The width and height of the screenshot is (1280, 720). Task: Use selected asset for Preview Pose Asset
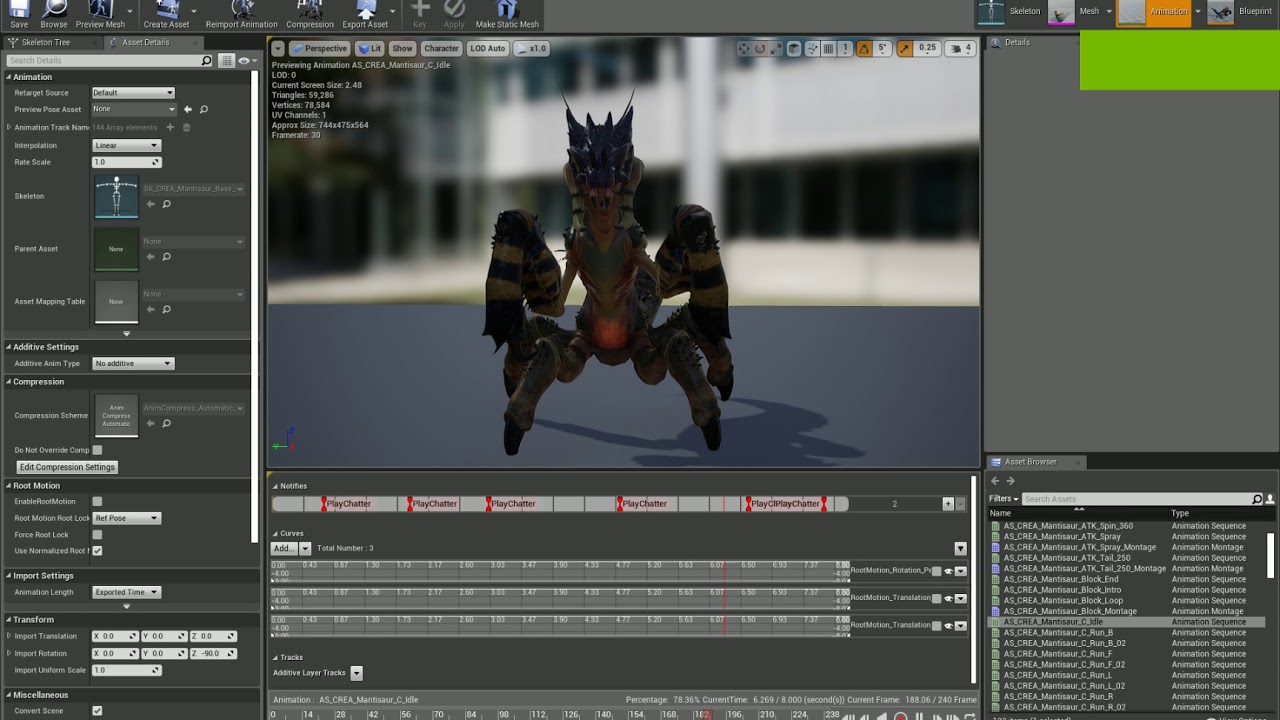188,109
